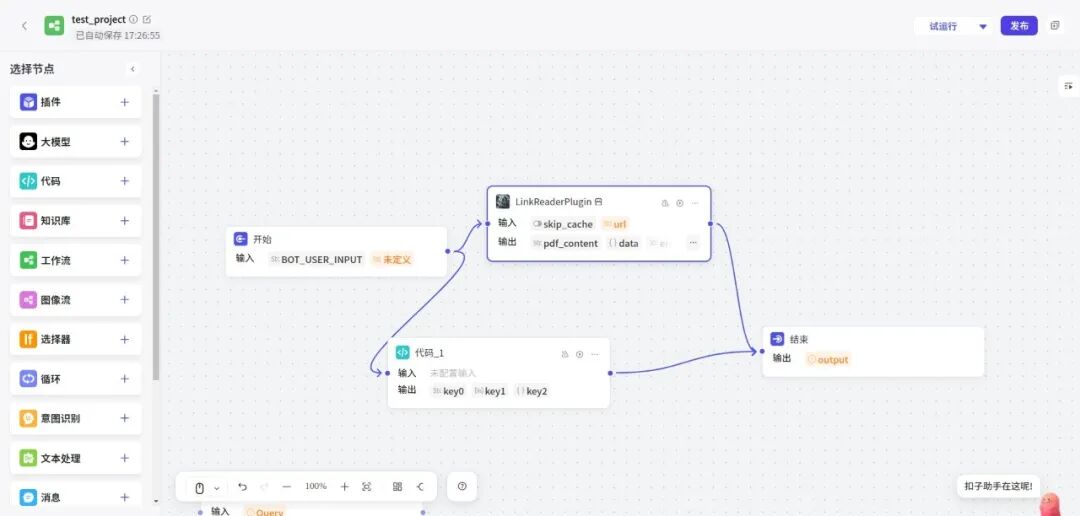Add a 文本处理 node with plus
1080x516 pixels.
[x=125, y=458]
